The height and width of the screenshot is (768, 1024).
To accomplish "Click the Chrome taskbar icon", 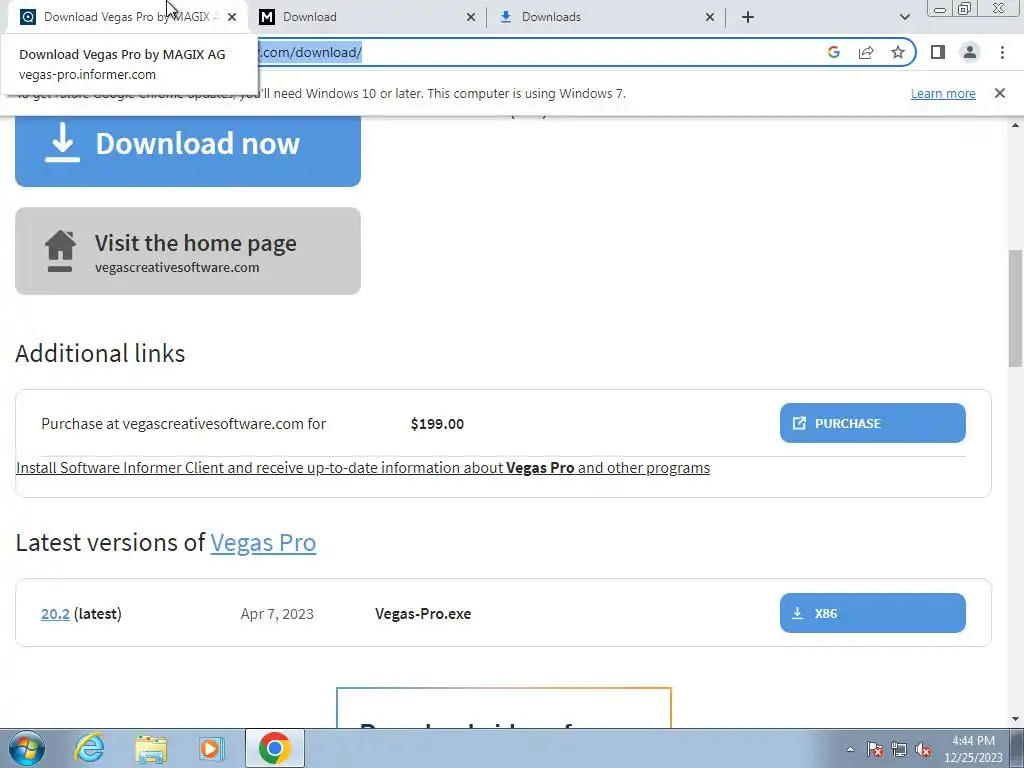I will pyautogui.click(x=275, y=748).
